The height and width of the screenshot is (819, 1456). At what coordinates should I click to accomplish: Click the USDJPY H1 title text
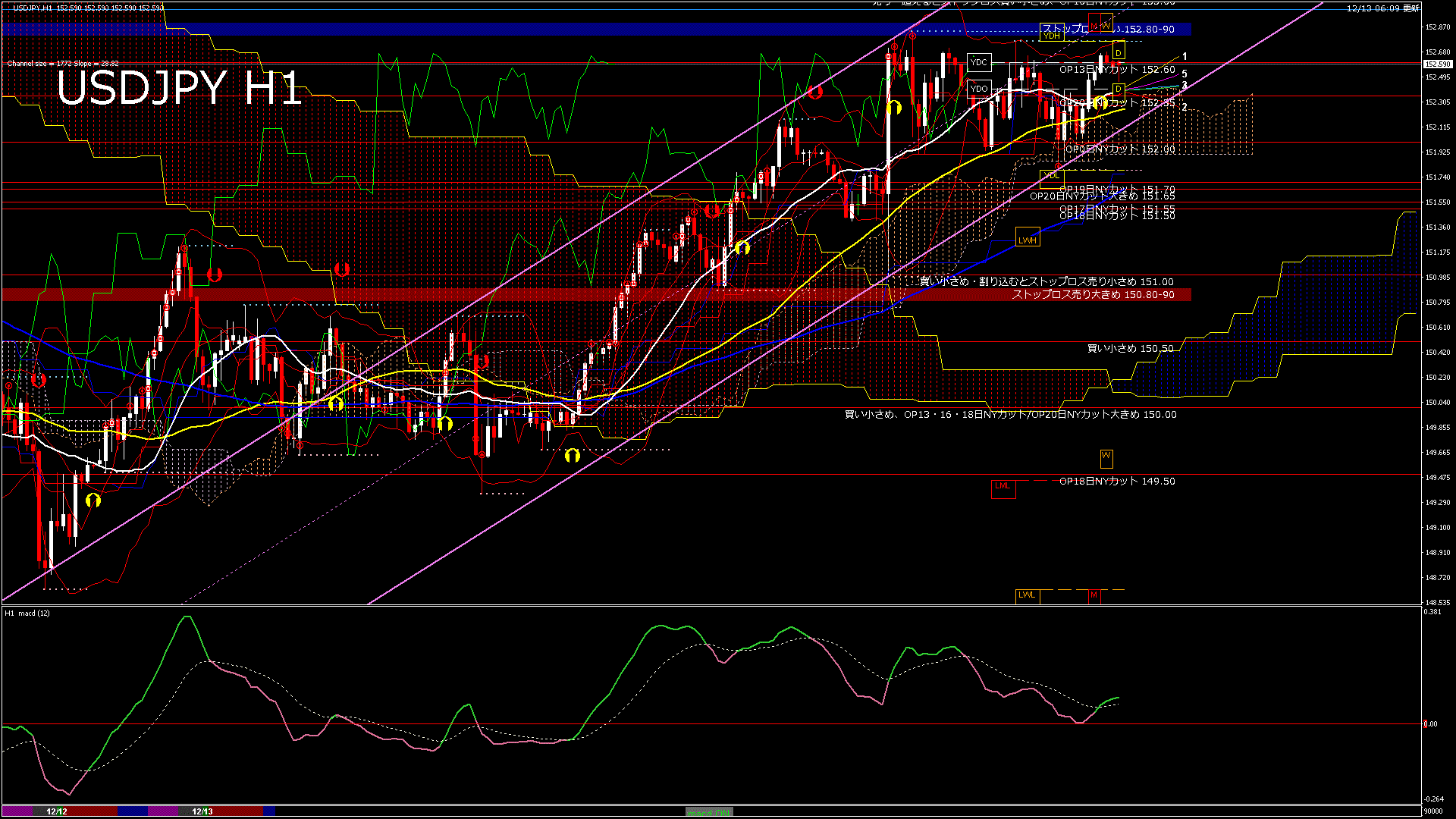point(179,88)
